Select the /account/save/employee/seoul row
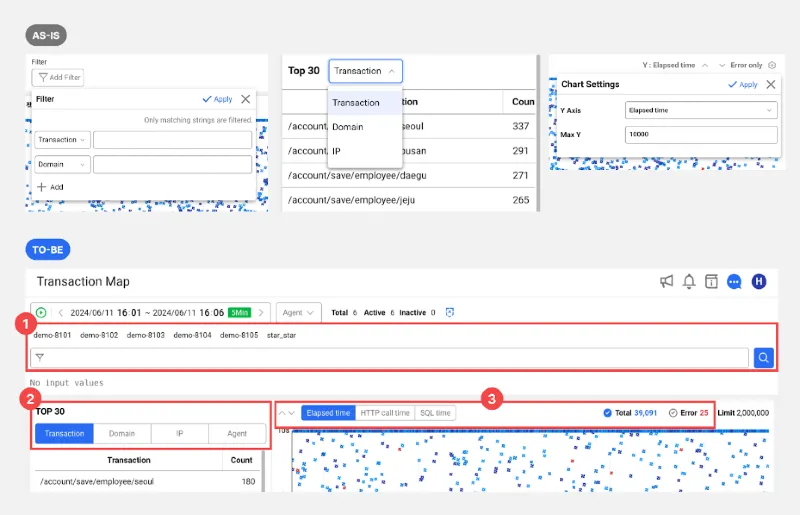 click(x=147, y=481)
